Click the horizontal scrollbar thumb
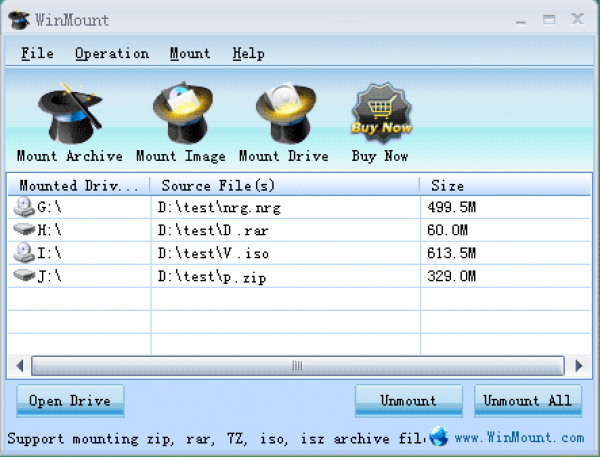 pos(298,366)
